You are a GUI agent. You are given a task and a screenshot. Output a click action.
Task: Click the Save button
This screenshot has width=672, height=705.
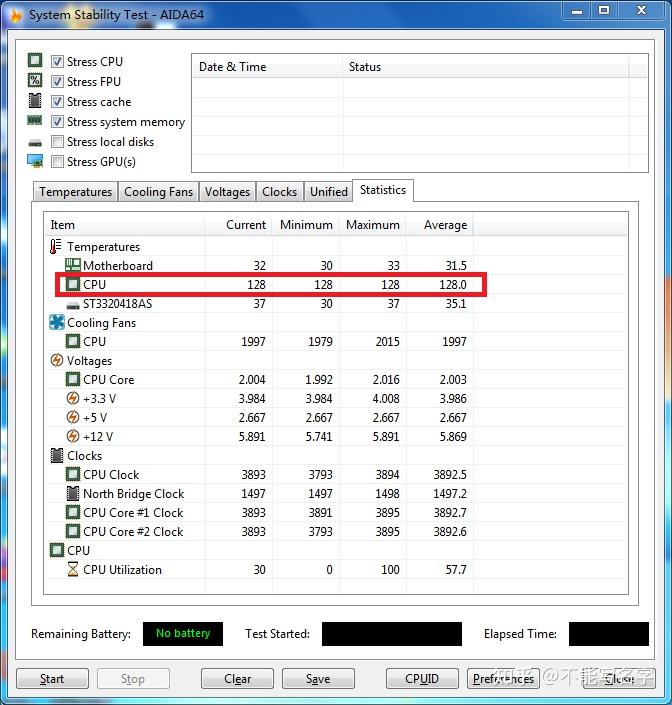coord(318,678)
